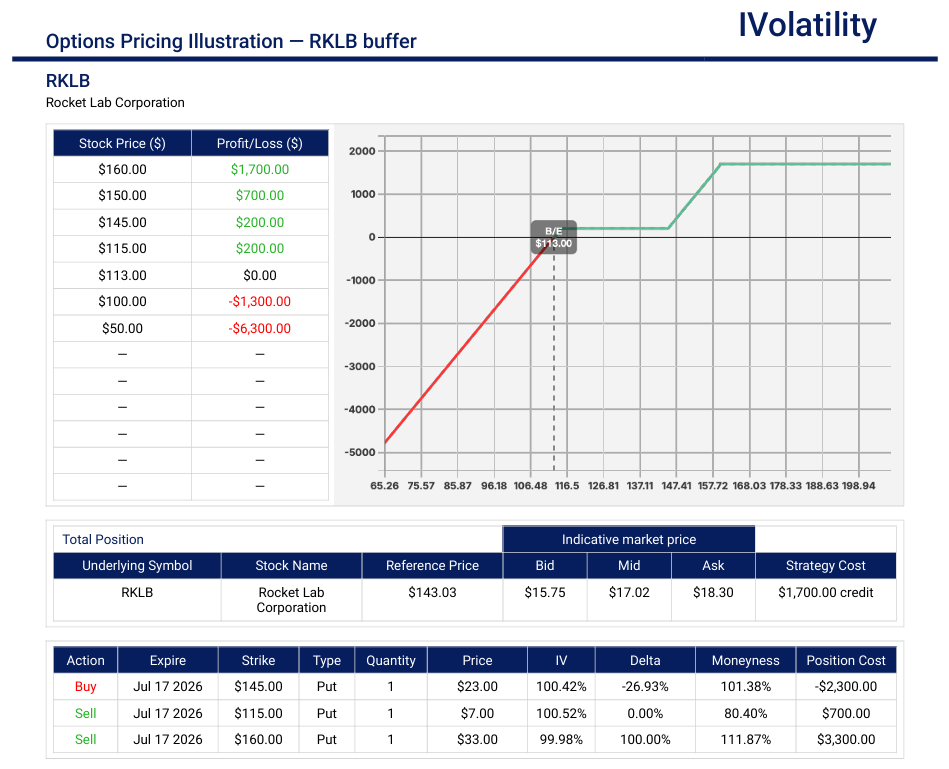Click the Sell action for the $160.00 strike

pyautogui.click(x=85, y=739)
